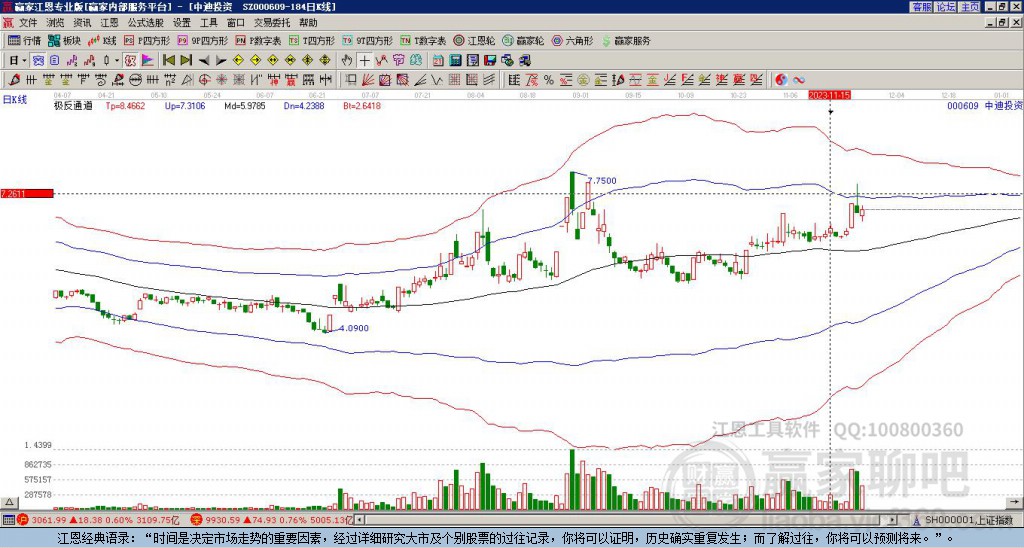Screen dimensions: 1024x548
Task: Open the 江恩轮 tool
Action: coord(473,40)
